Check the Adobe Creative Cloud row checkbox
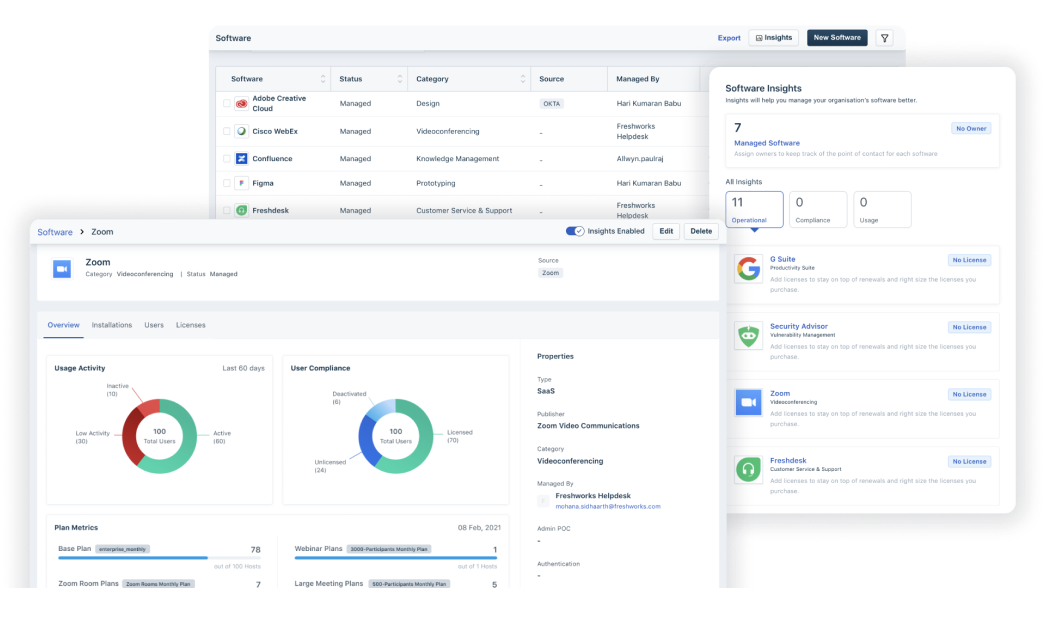 pos(225,102)
